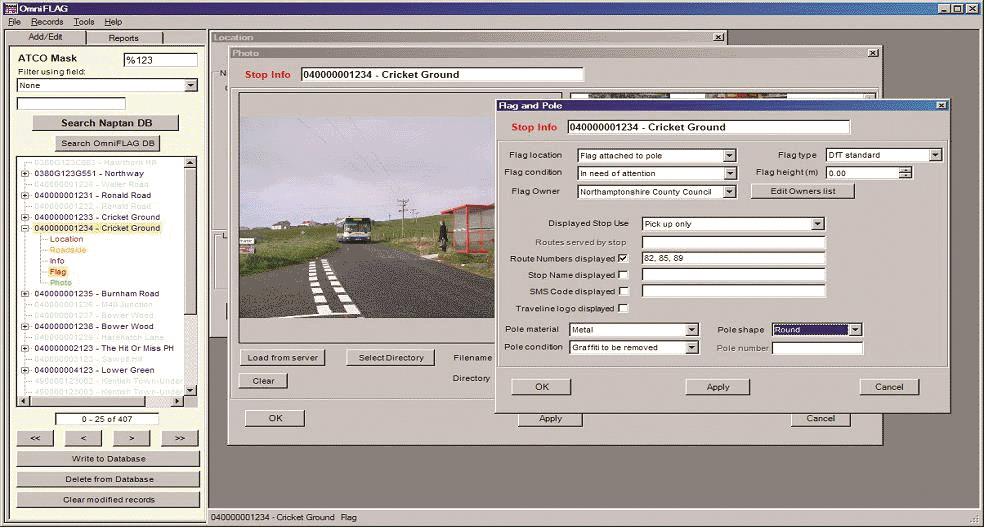Expand the 040000001231 - Ronald Road node

[x=25, y=195]
